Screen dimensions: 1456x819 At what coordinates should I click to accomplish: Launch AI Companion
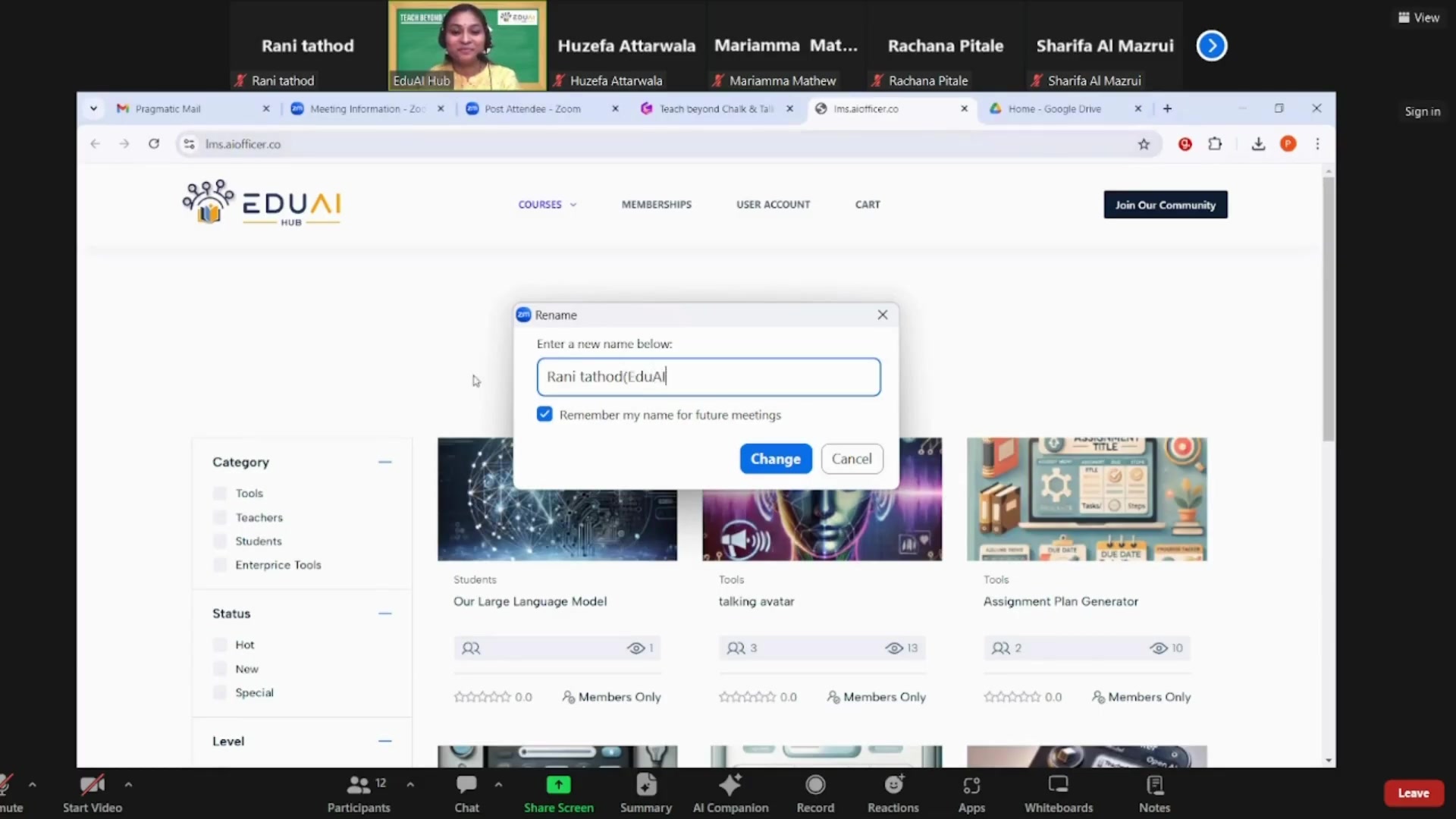[730, 793]
